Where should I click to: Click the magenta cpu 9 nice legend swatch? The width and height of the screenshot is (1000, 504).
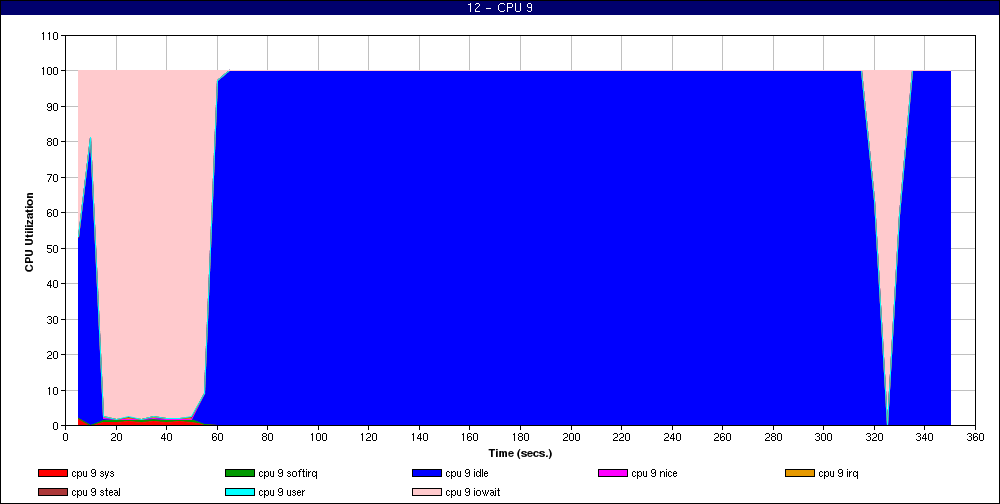point(613,473)
